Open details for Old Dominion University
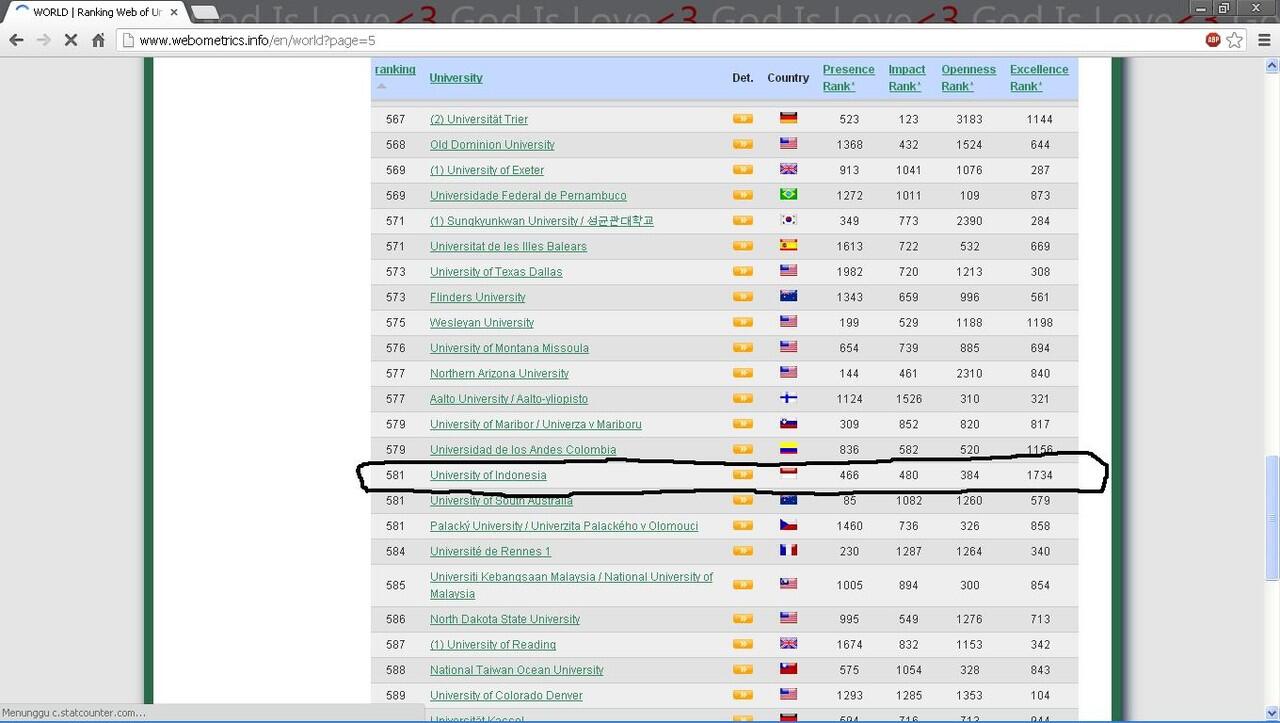Image resolution: width=1280 pixels, height=723 pixels. click(x=742, y=144)
